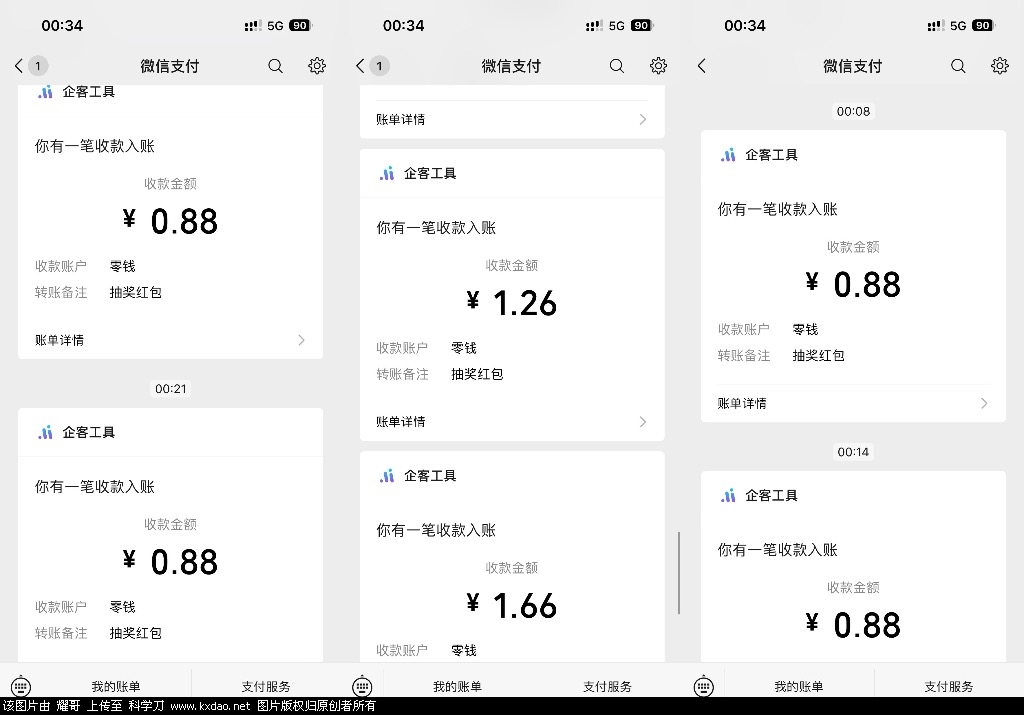
Task: Tap 抽奖红包 remark under the 00:08 timestamp
Action: (x=818, y=356)
